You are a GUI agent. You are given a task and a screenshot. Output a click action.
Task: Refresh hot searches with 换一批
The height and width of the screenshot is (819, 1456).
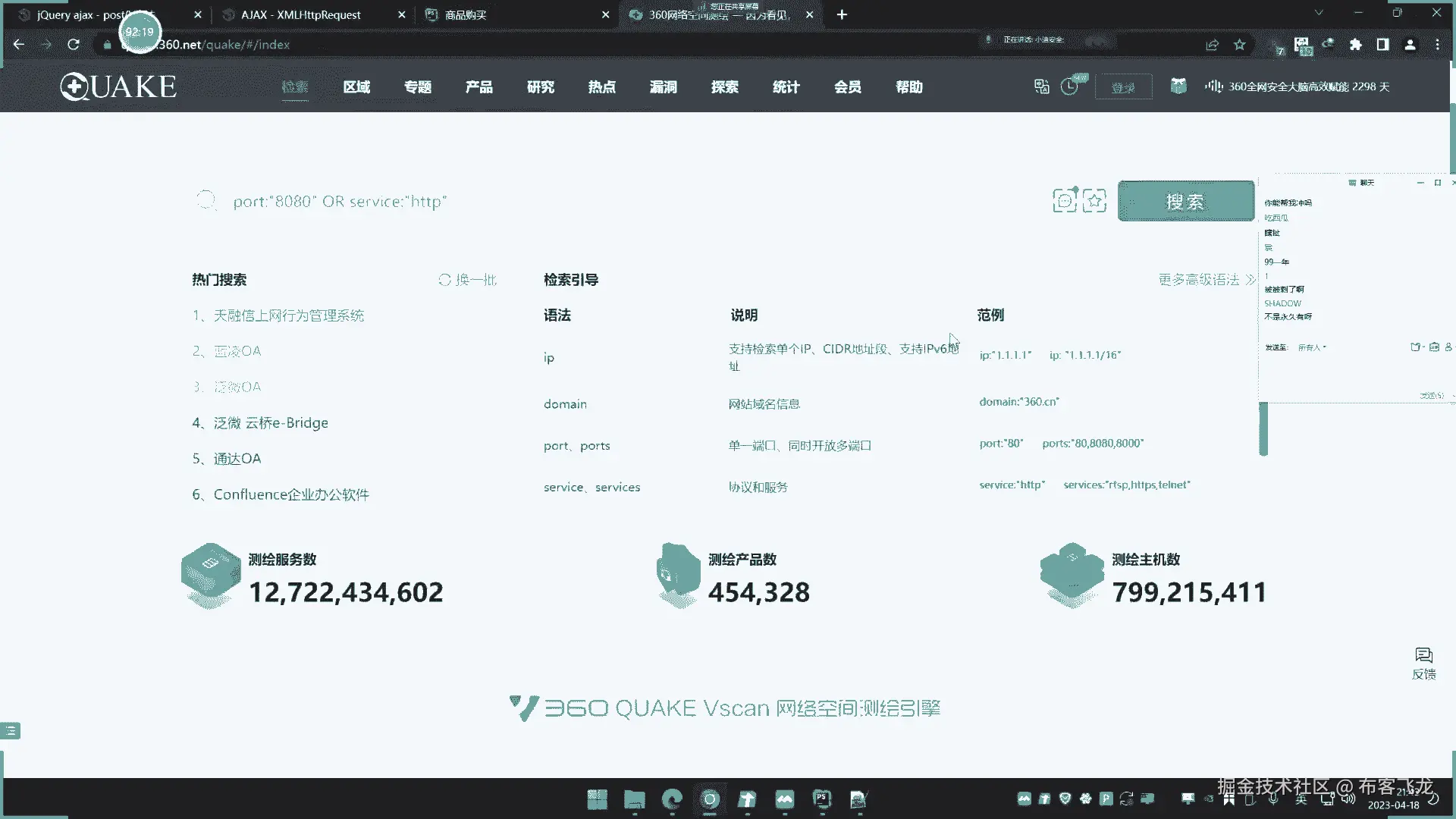click(x=467, y=280)
